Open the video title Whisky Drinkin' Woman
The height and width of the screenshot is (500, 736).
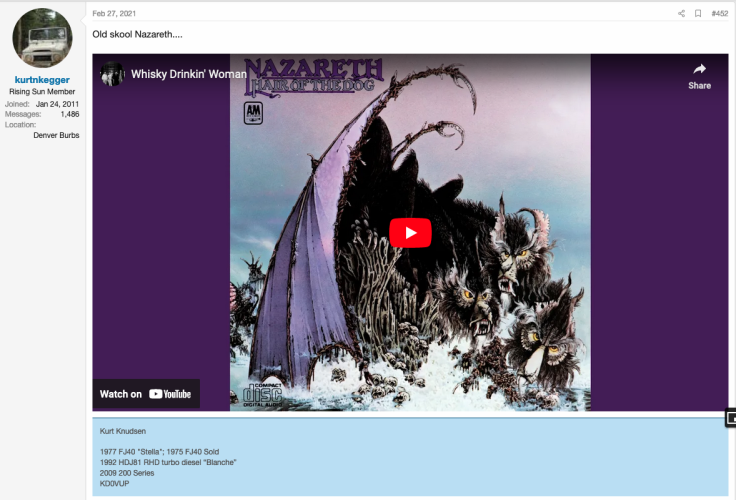[x=189, y=74]
